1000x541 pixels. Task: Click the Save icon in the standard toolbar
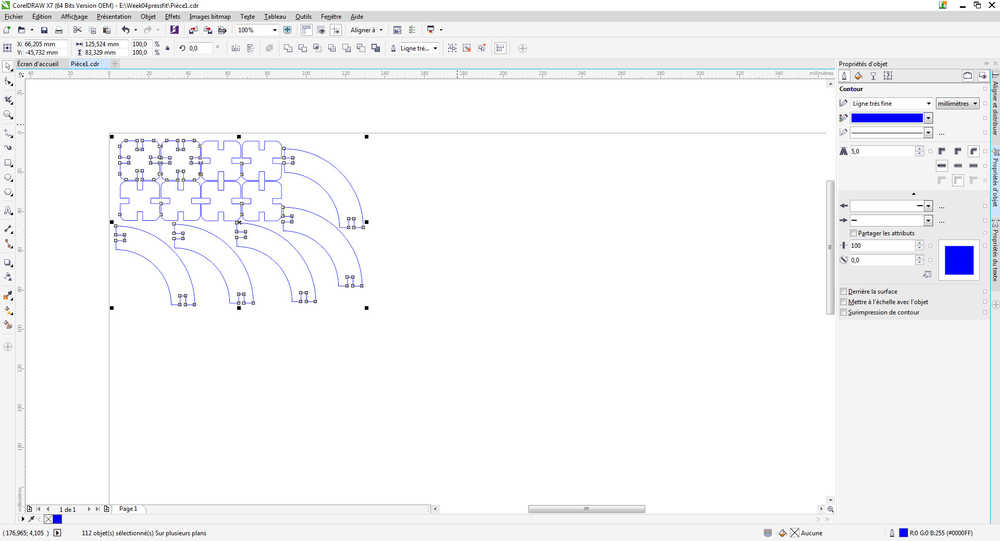click(x=44, y=30)
